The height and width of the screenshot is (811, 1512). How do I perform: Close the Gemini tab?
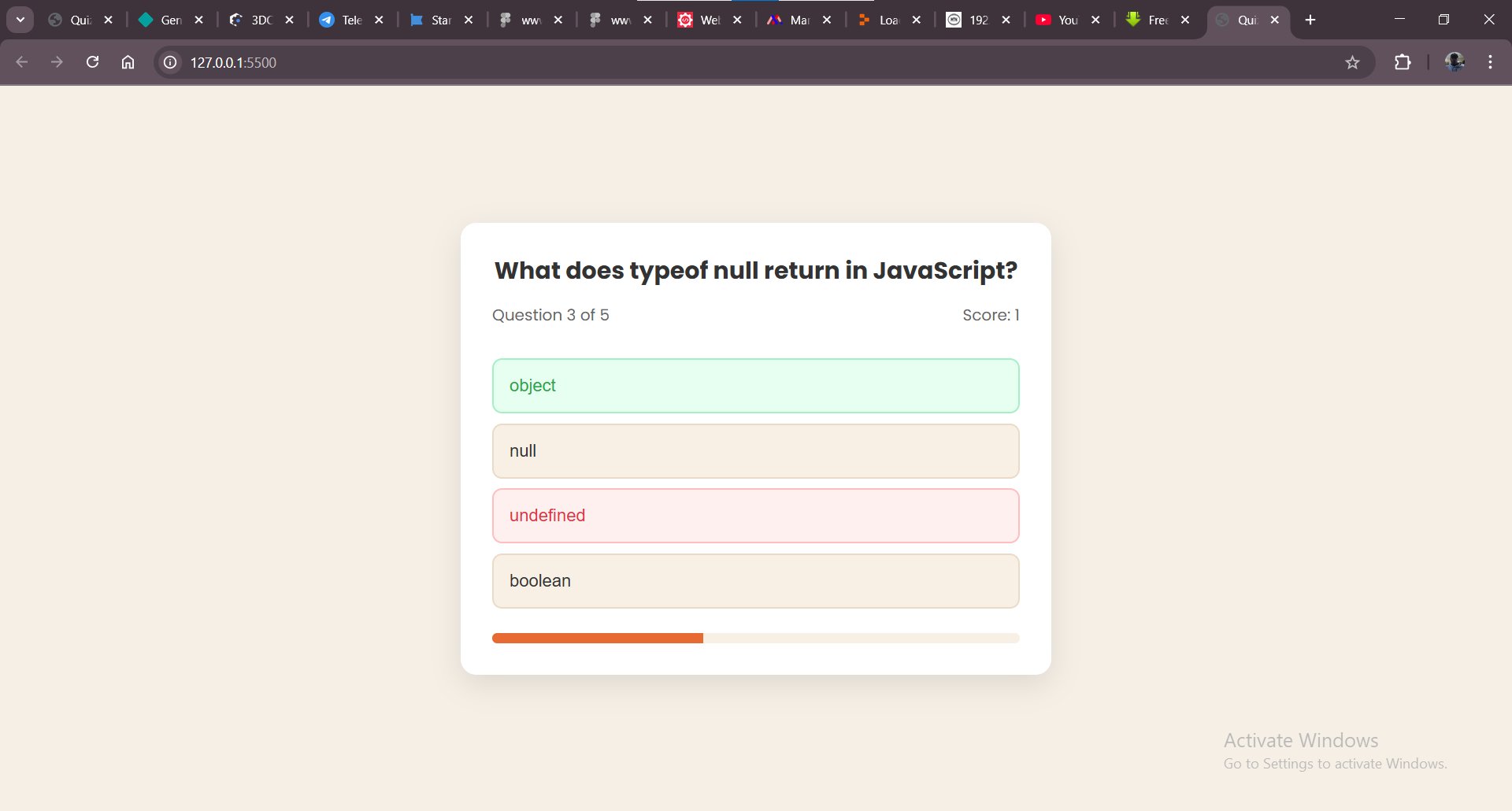click(199, 20)
